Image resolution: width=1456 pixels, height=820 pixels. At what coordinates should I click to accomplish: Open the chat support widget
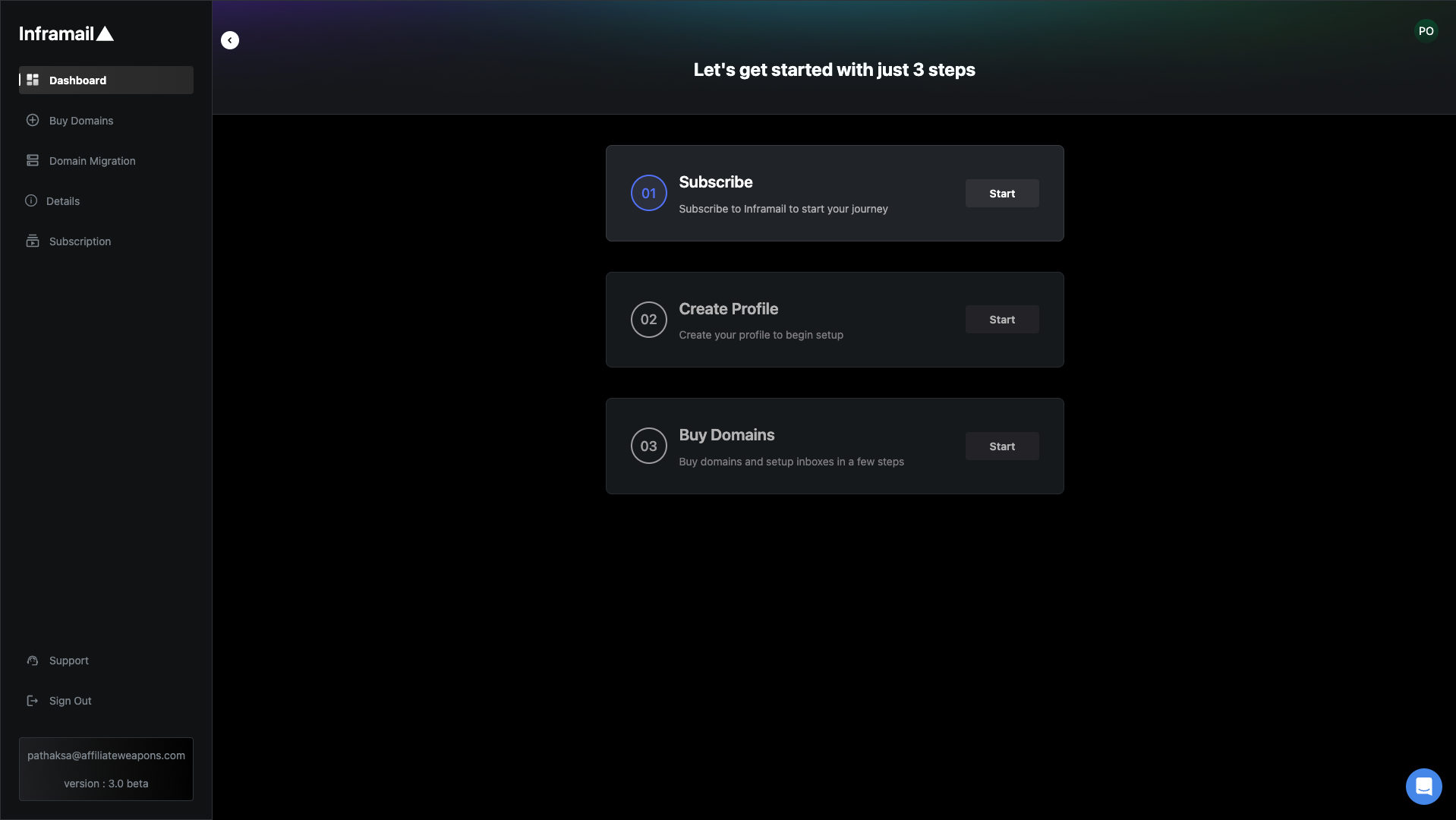(1423, 786)
